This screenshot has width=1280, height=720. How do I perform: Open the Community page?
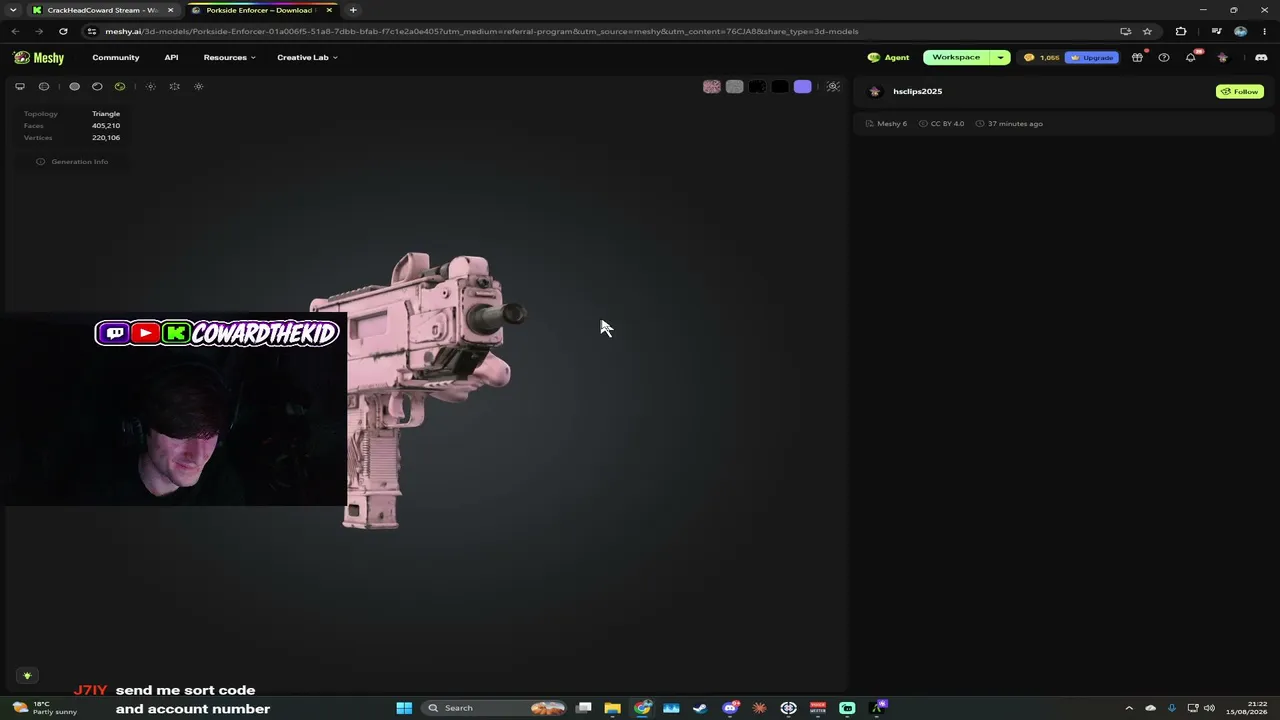click(116, 58)
